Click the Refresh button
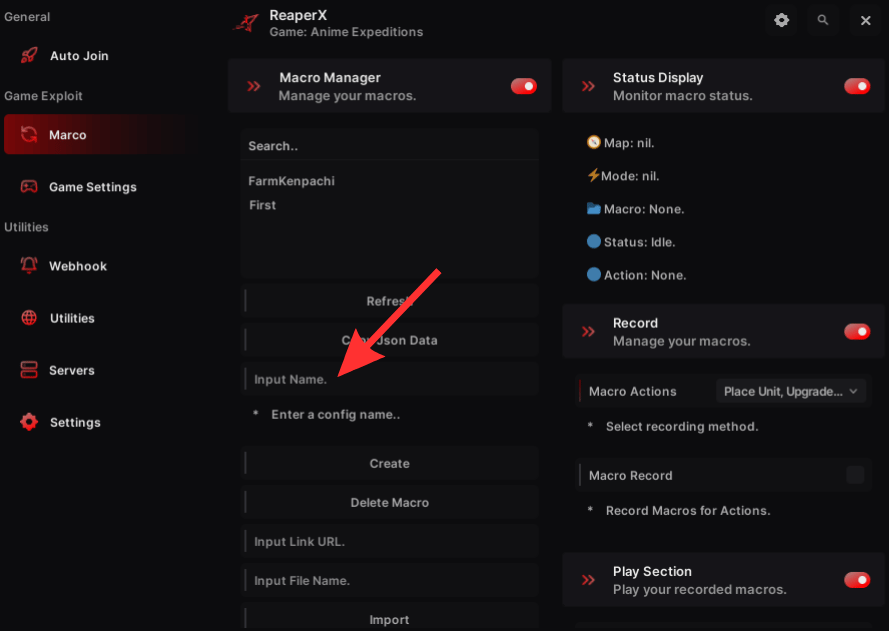Image resolution: width=889 pixels, height=631 pixels. pyautogui.click(x=390, y=301)
